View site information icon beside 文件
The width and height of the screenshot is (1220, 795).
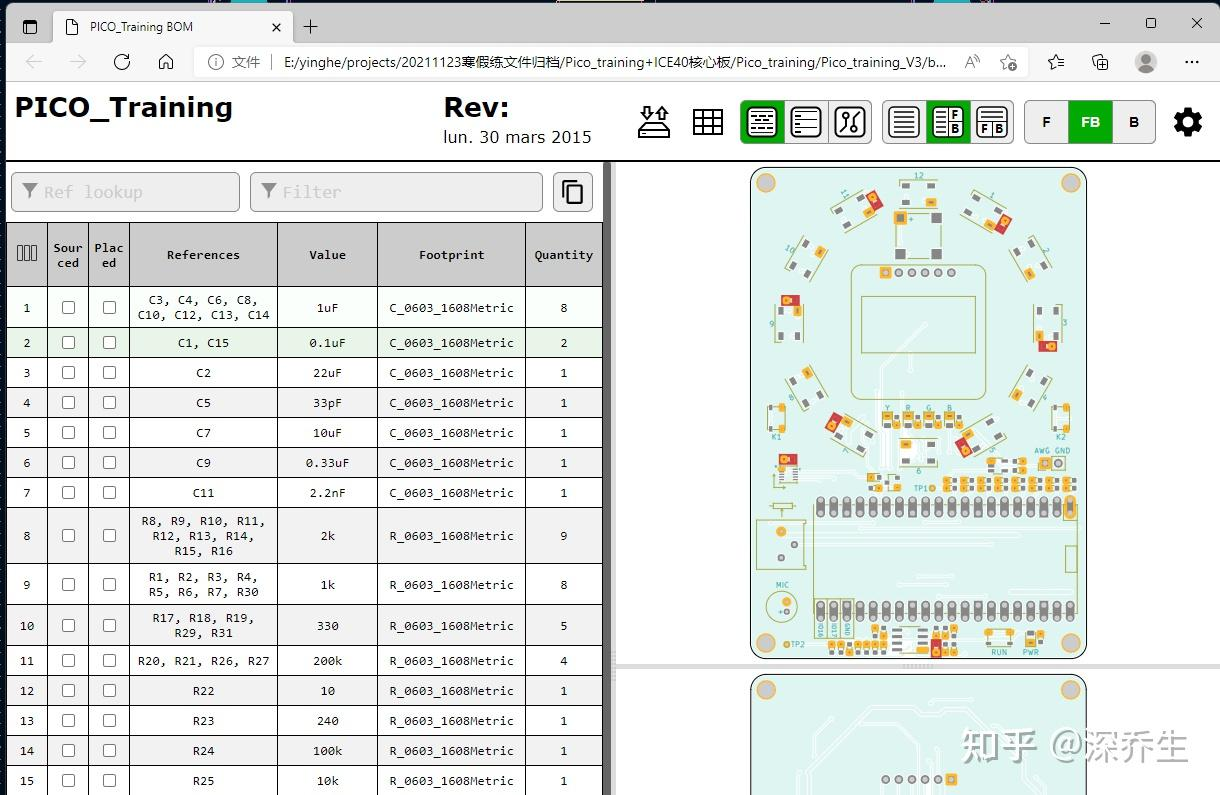(x=215, y=62)
